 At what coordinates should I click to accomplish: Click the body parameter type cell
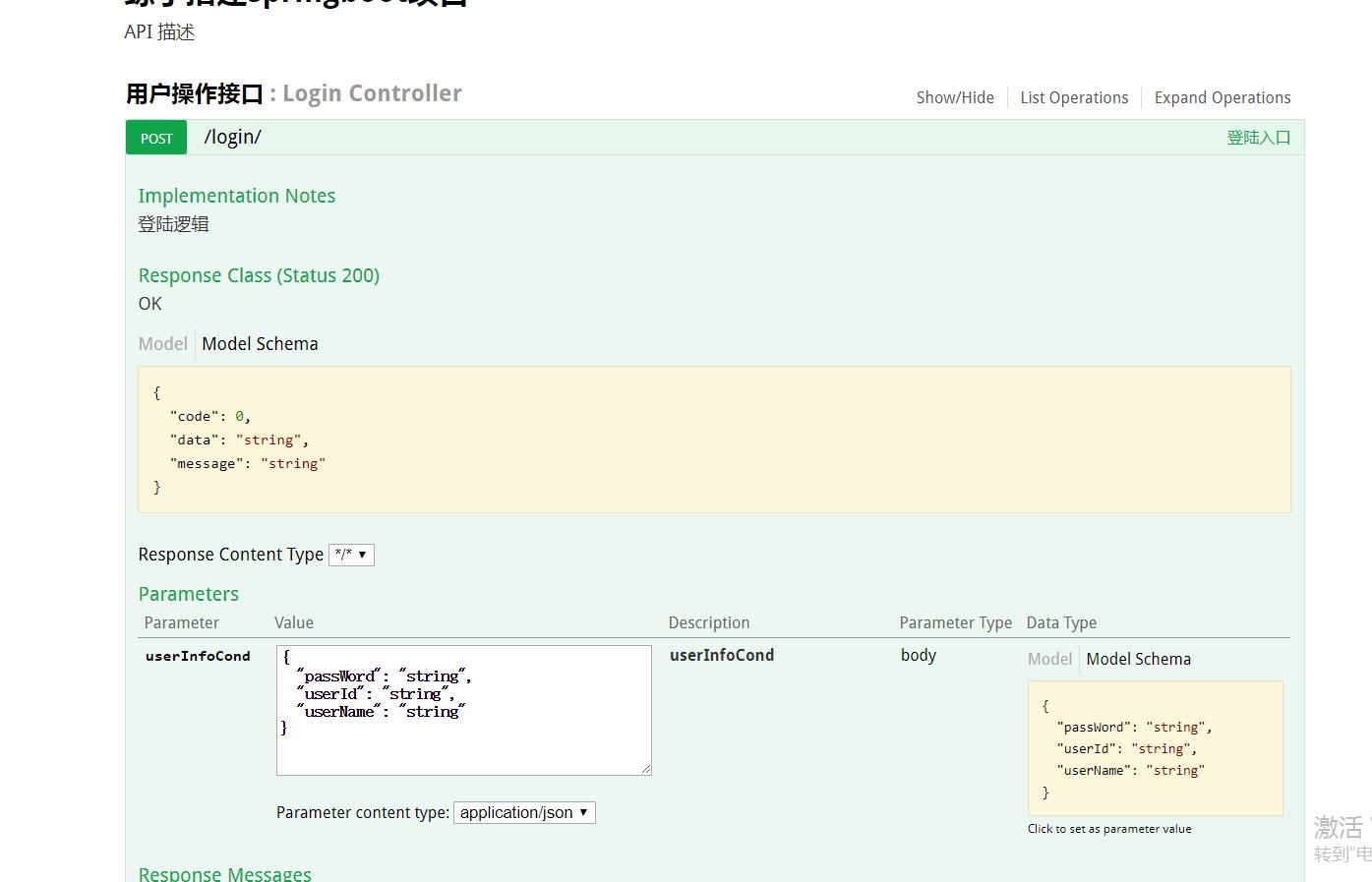tap(919, 655)
